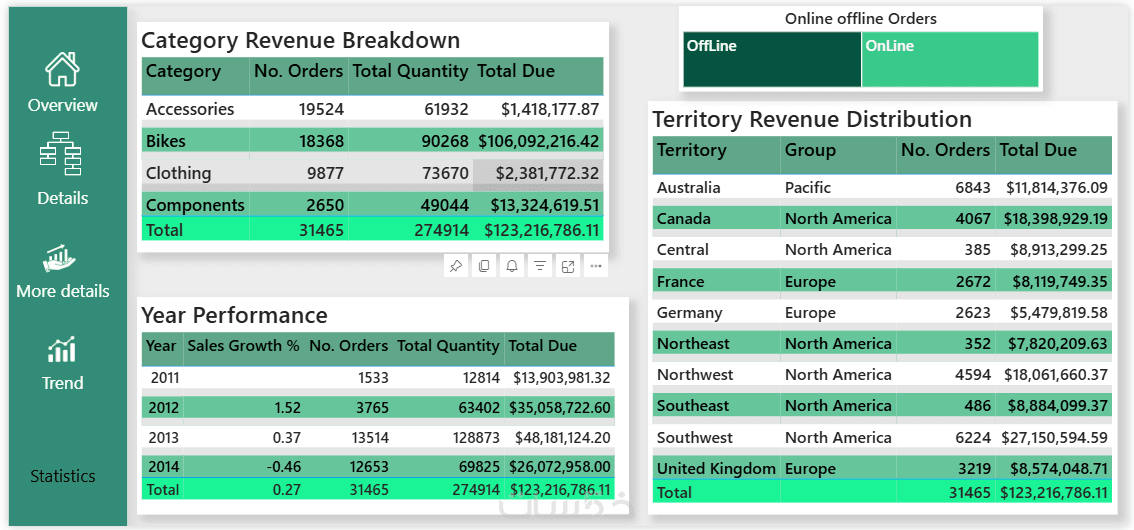This screenshot has height=530, width=1134.
Task: Go to the Statistics page
Action: pyautogui.click(x=63, y=476)
